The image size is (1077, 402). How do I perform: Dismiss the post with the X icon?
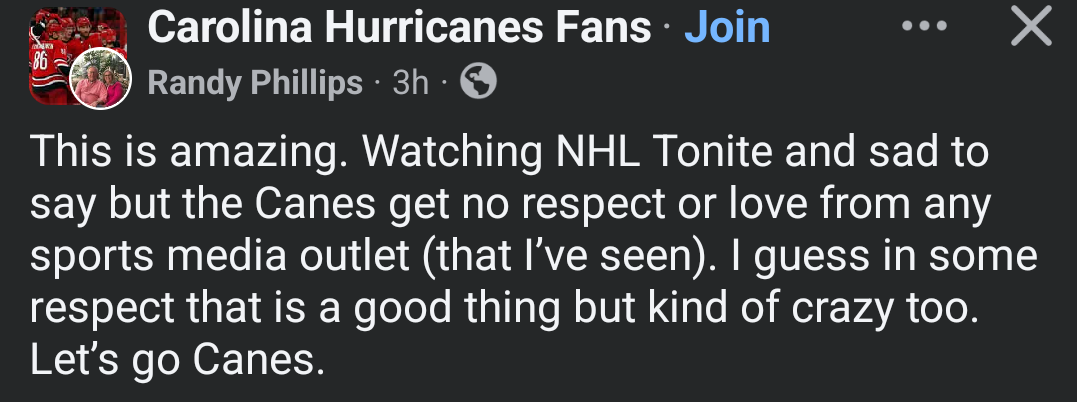(1031, 27)
